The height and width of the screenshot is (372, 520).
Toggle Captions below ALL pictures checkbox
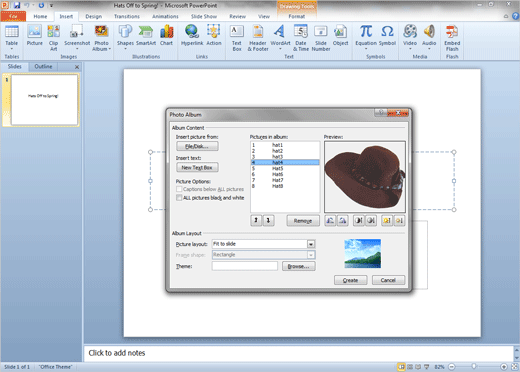point(179,189)
